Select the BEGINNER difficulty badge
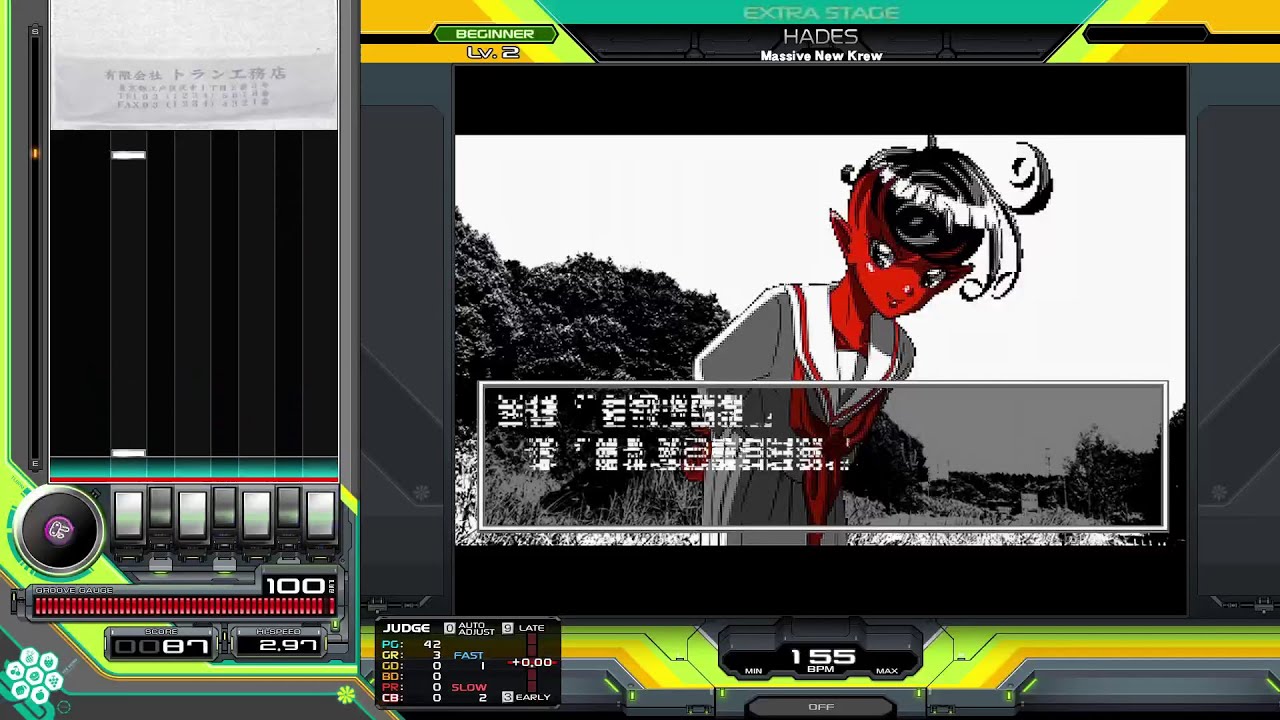 [495, 34]
